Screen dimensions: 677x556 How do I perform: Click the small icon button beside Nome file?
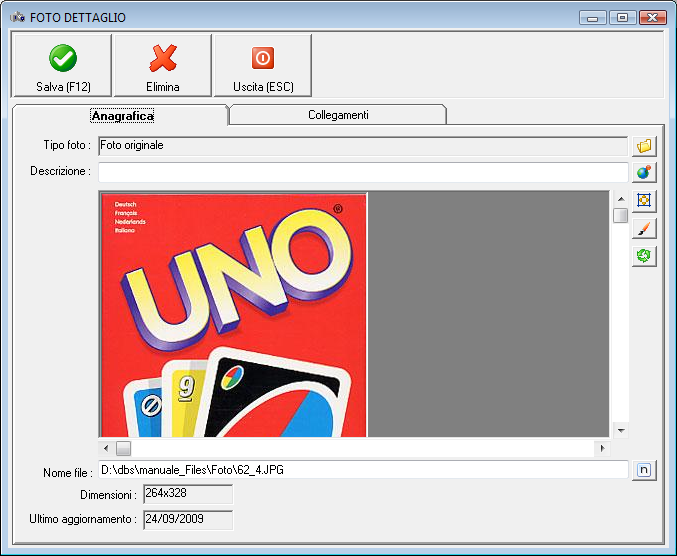coord(644,470)
